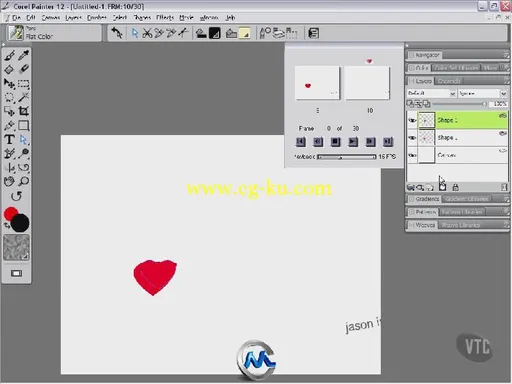
Task: Select the Canvas layer row
Action: click(457, 155)
